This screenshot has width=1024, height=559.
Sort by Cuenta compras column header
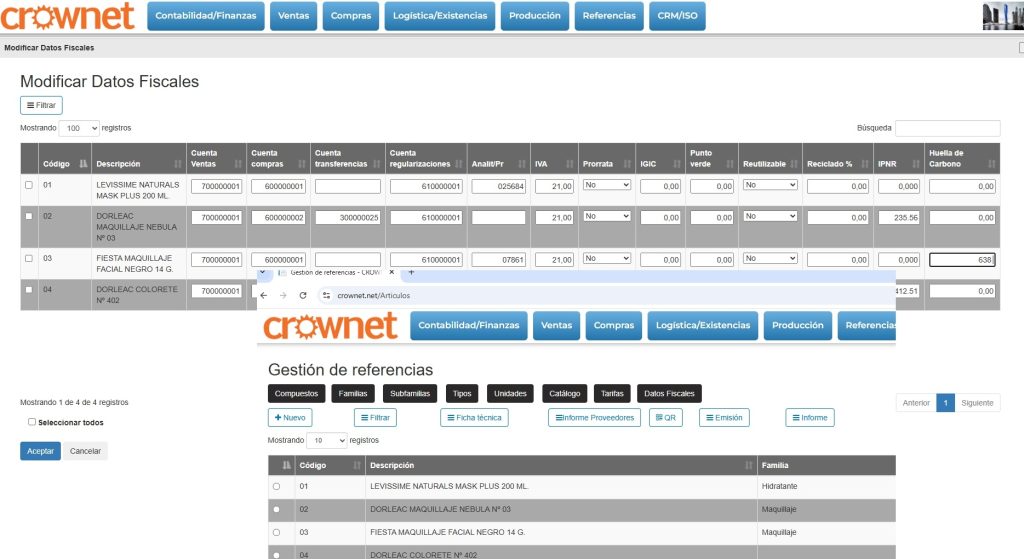coord(278,158)
